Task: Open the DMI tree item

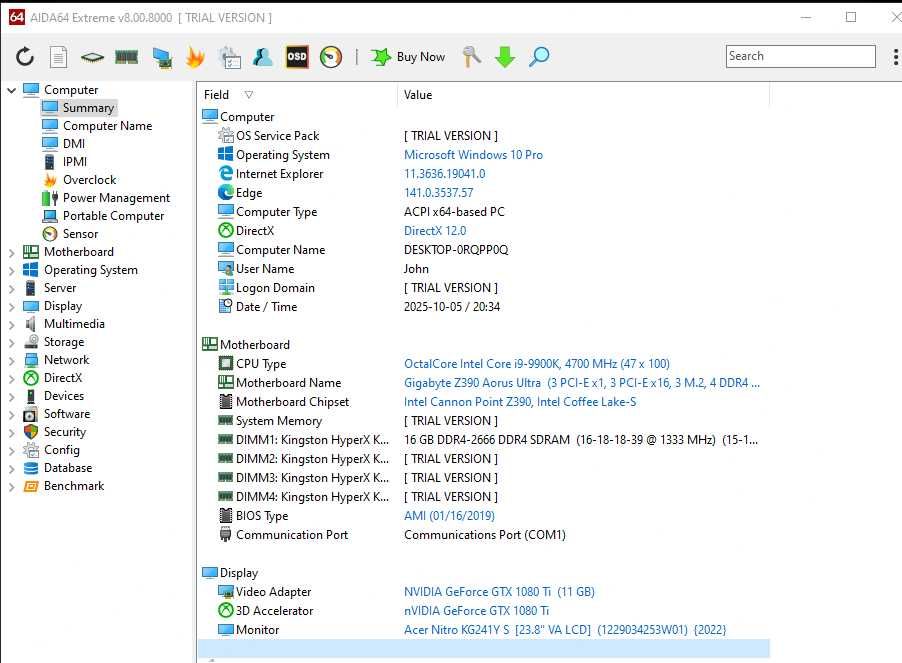Action: pyautogui.click(x=64, y=144)
